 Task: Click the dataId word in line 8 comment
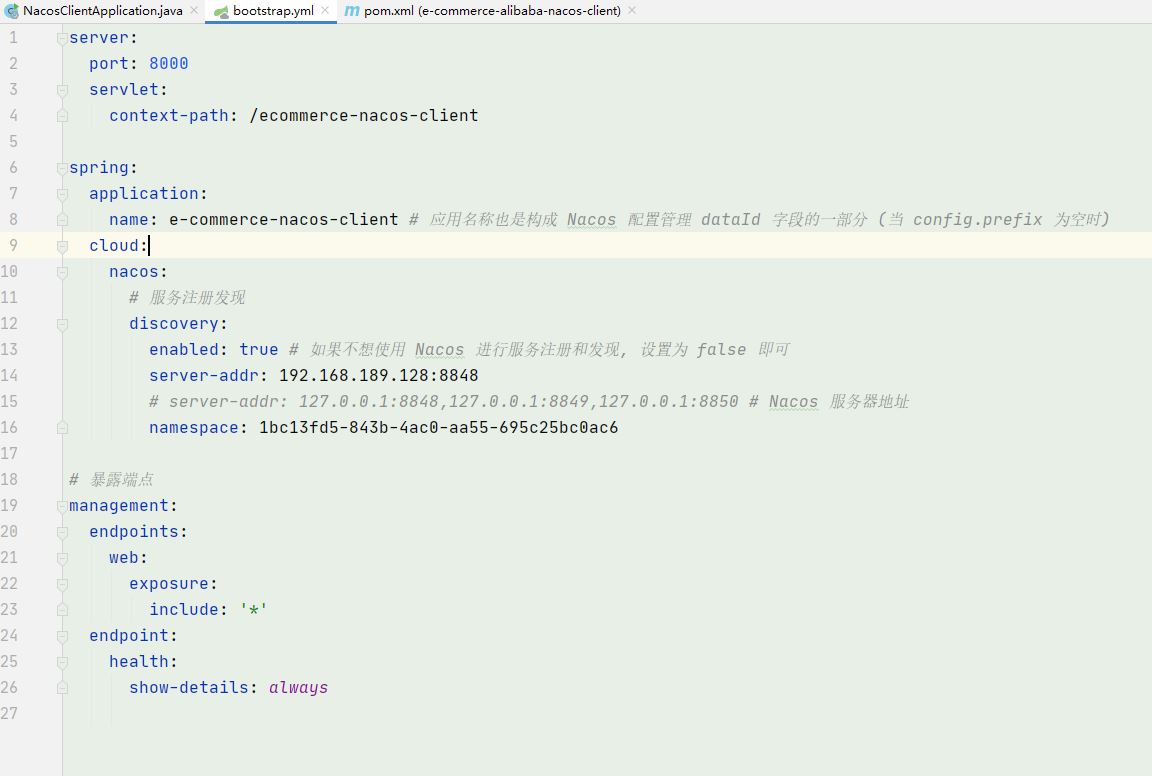(730, 220)
